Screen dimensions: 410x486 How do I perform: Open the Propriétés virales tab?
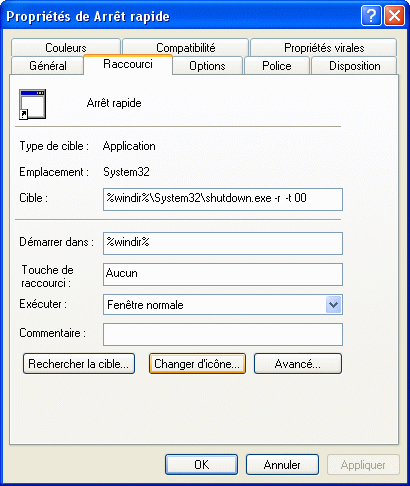coord(324,48)
